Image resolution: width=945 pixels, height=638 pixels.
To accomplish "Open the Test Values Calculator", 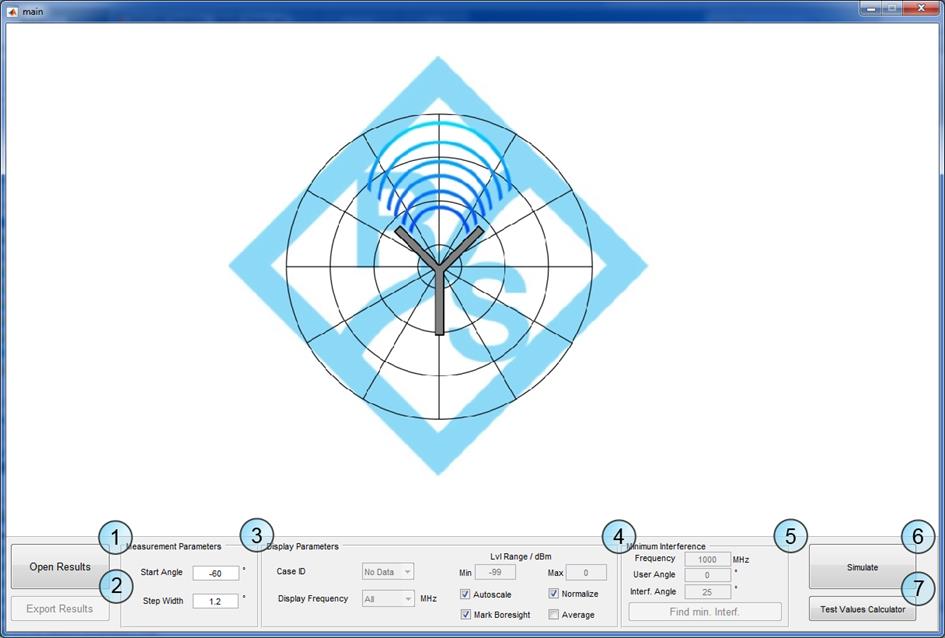I will 861,609.
